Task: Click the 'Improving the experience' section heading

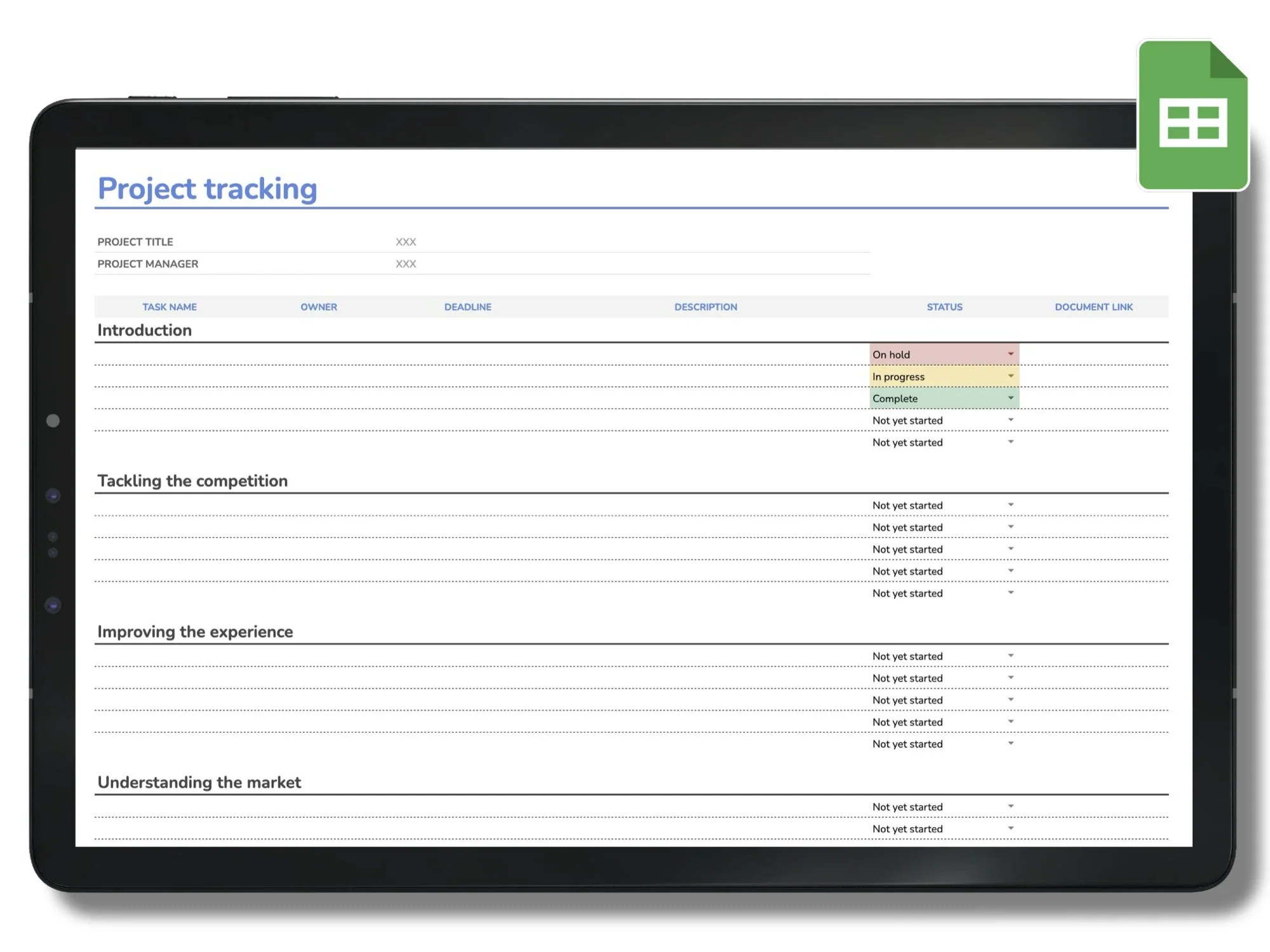Action: (195, 631)
